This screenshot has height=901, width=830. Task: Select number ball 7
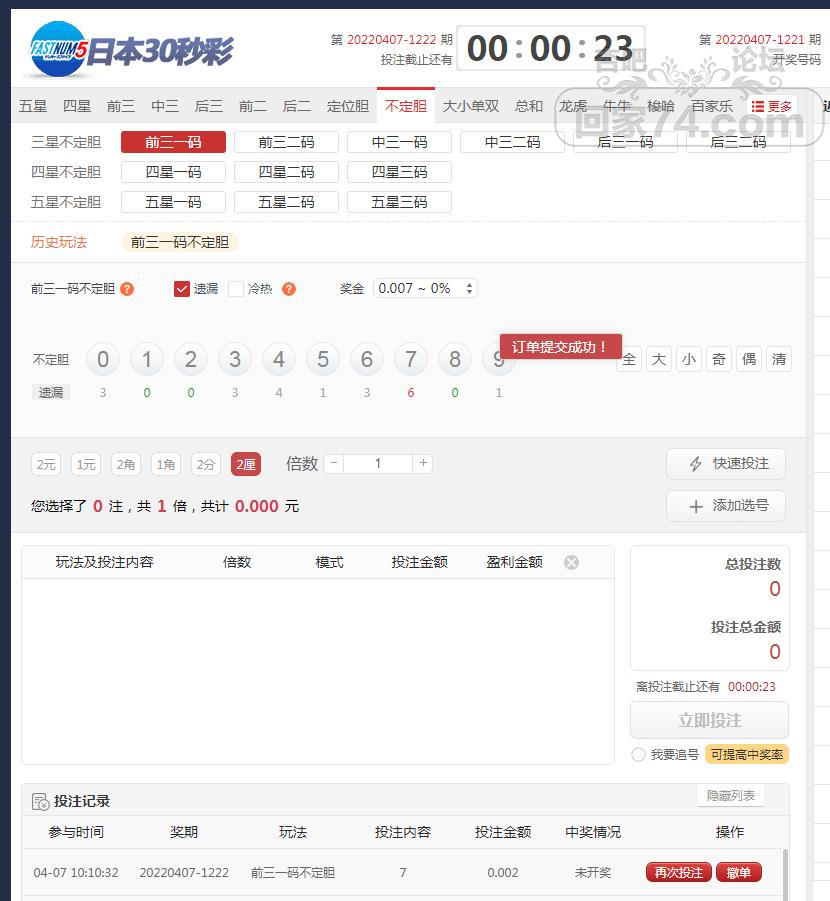pos(411,360)
